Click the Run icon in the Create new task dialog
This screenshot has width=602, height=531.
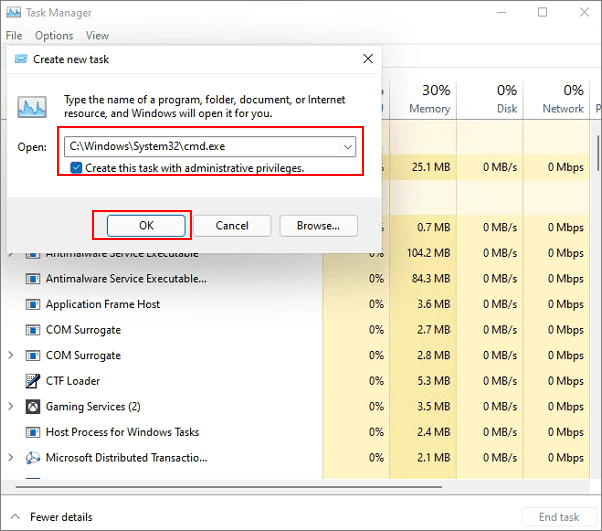click(x=32, y=107)
